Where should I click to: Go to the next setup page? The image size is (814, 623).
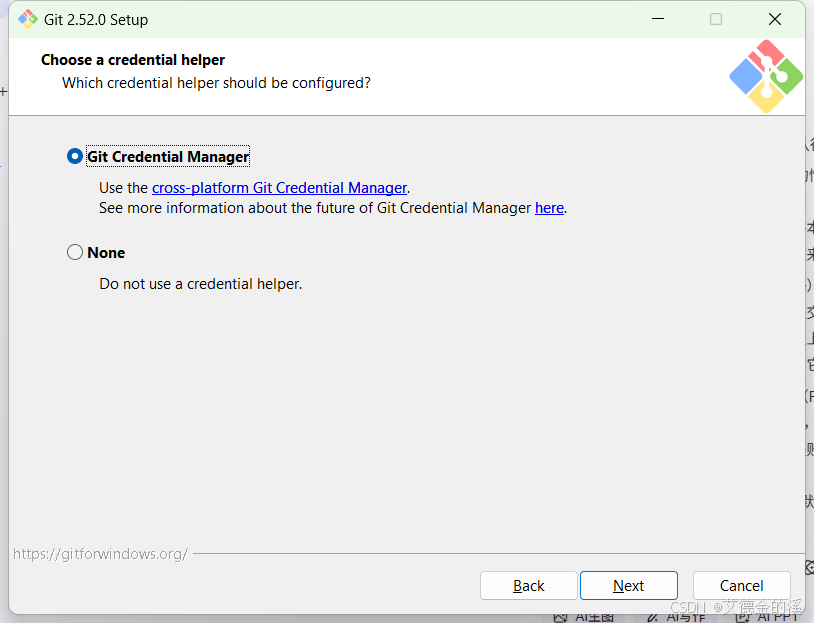tap(629, 586)
